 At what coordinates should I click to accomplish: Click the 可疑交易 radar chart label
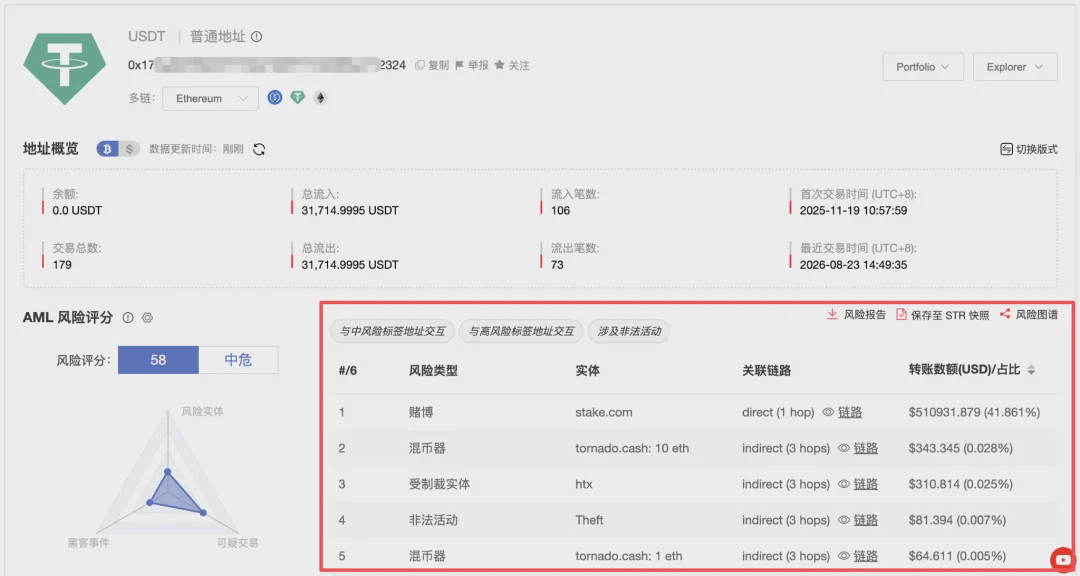tap(238, 543)
